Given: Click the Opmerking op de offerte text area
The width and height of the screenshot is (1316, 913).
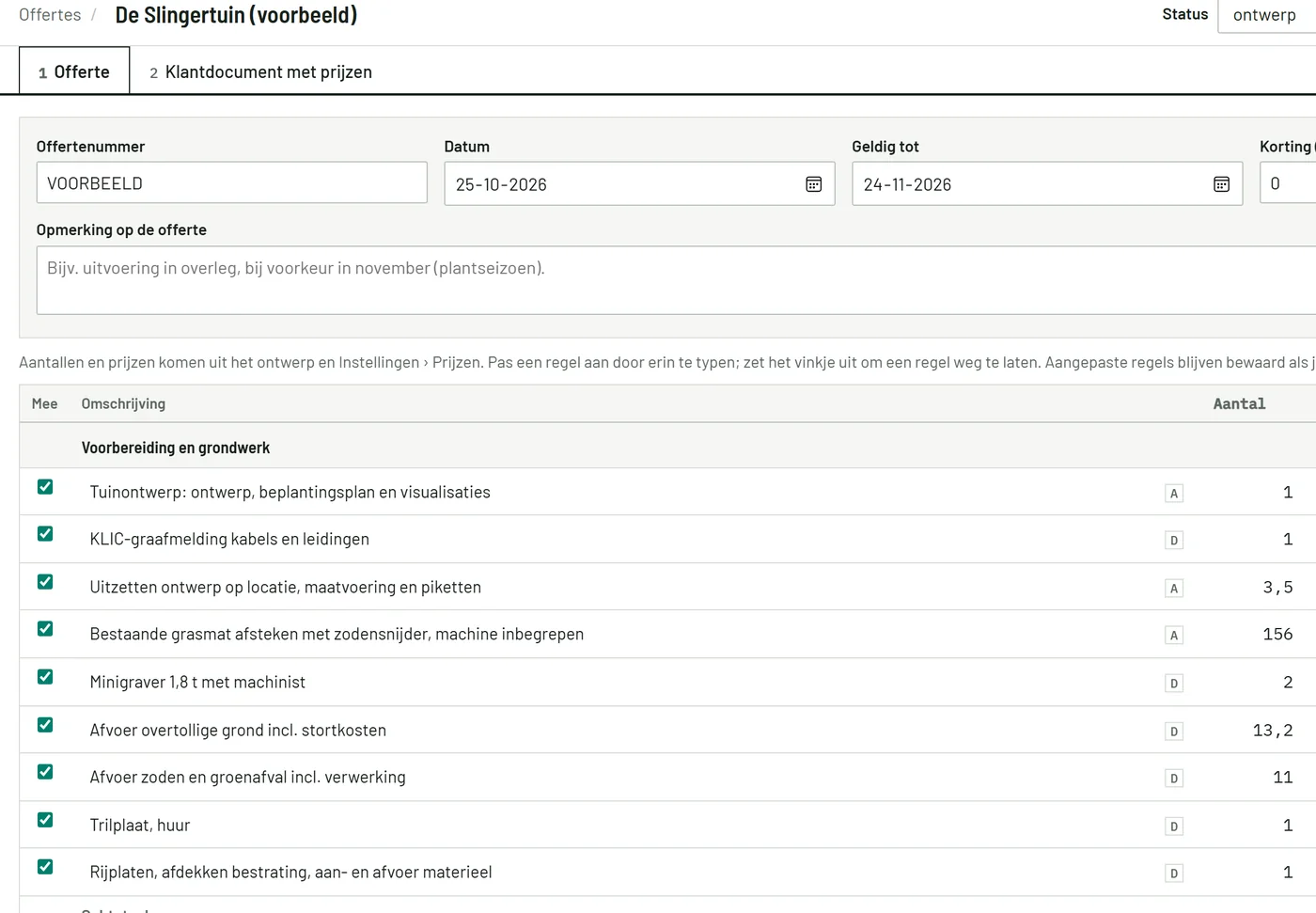Looking at the screenshot, I should point(676,280).
